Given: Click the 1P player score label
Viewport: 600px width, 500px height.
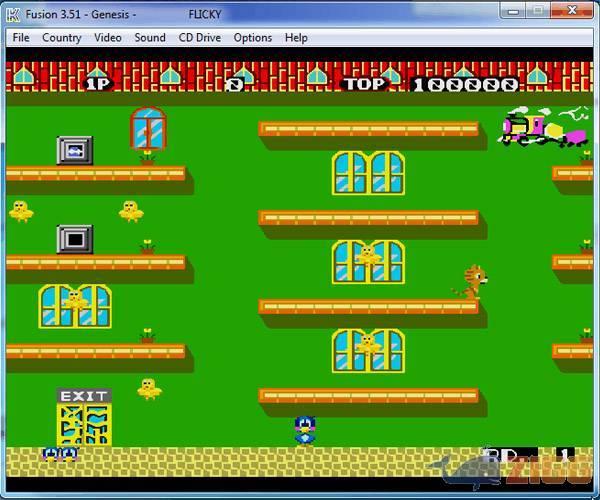Looking at the screenshot, I should [97, 84].
